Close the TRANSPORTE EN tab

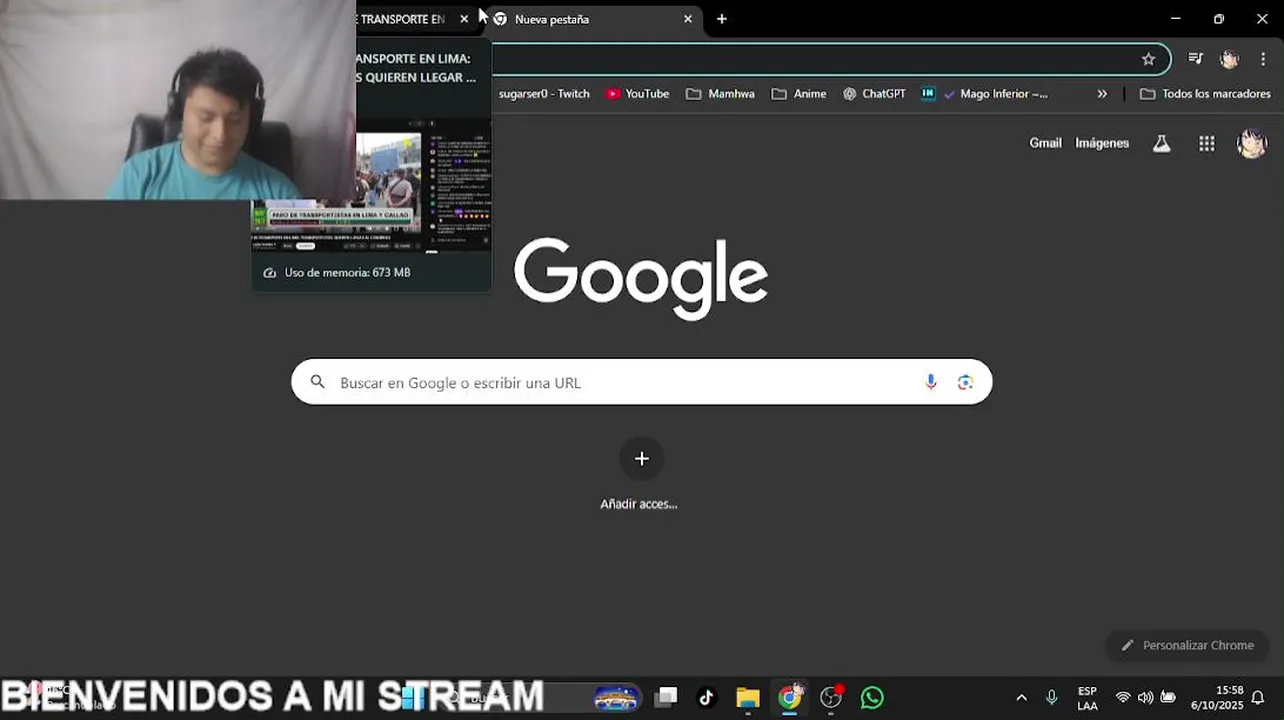[464, 19]
